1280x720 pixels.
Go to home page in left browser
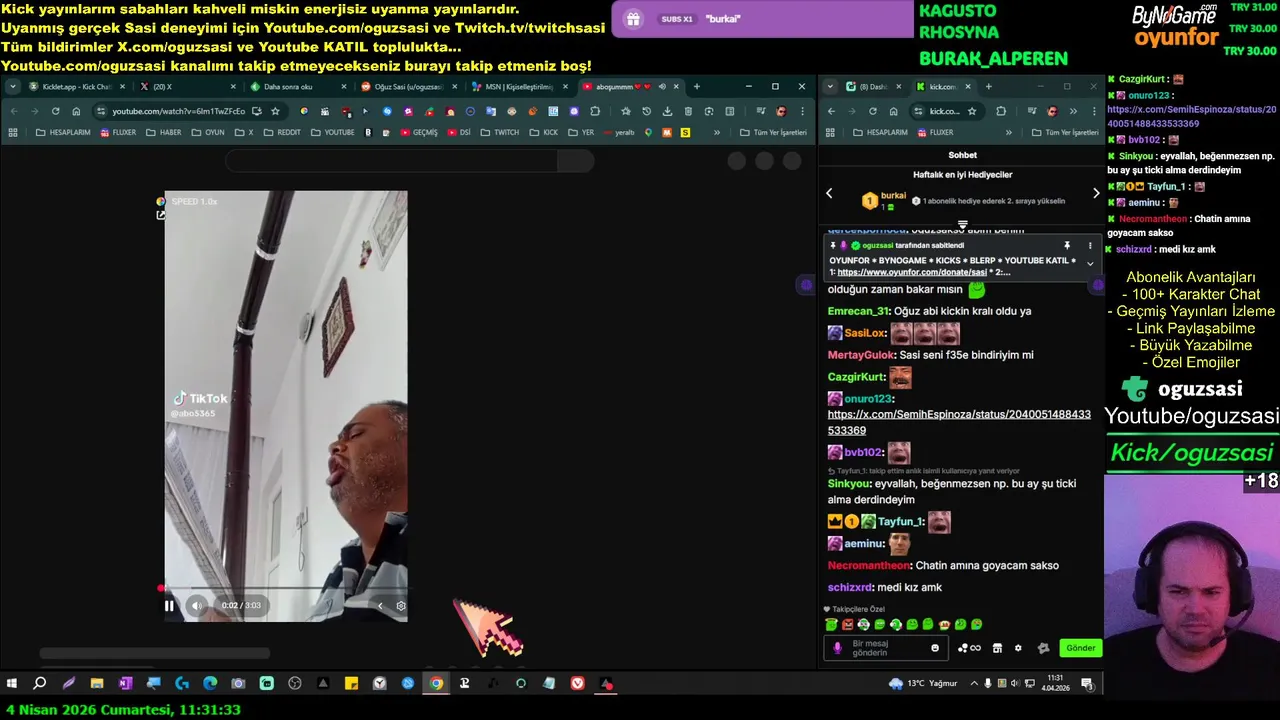click(76, 111)
